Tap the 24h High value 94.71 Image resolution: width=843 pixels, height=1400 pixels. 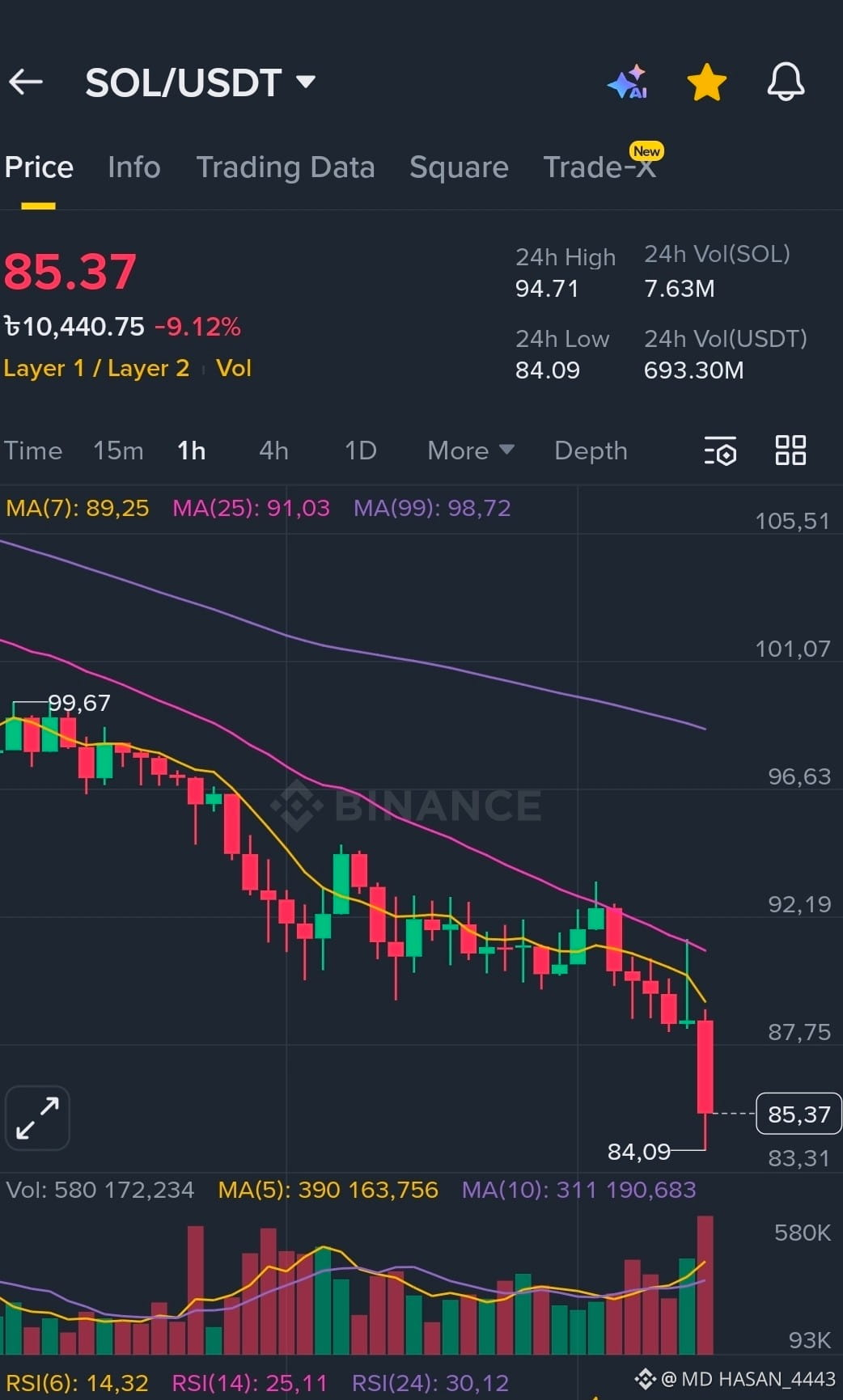click(x=547, y=289)
